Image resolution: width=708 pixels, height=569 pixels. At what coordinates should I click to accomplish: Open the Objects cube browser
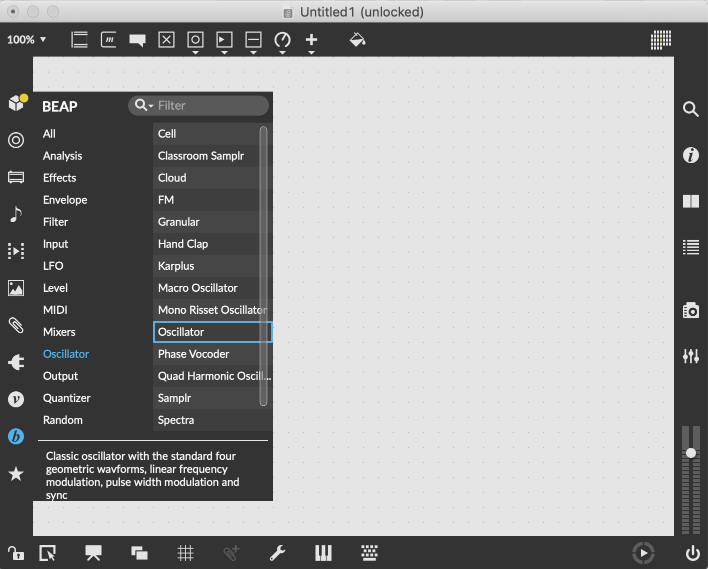[x=17, y=103]
